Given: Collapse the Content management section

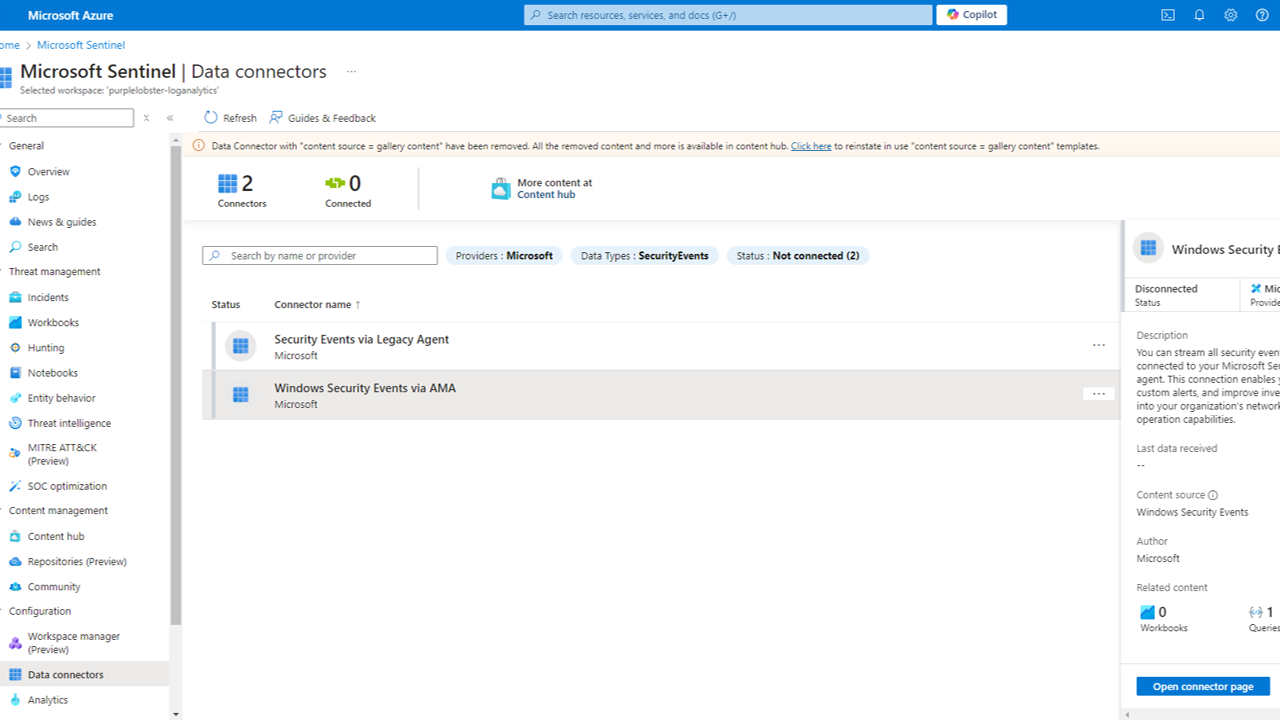Looking at the screenshot, I should [58, 511].
